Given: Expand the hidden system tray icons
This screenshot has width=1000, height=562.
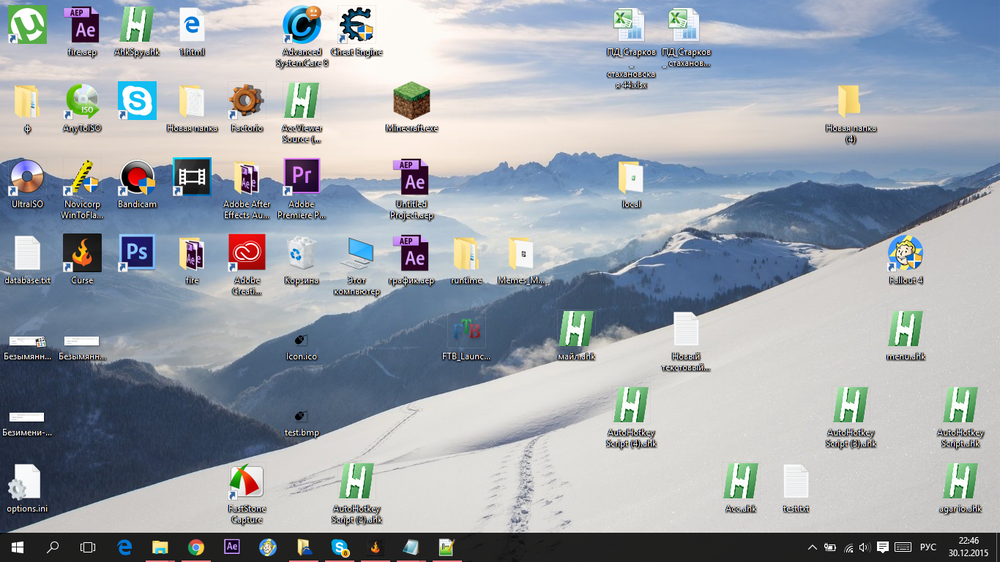Looking at the screenshot, I should 812,547.
